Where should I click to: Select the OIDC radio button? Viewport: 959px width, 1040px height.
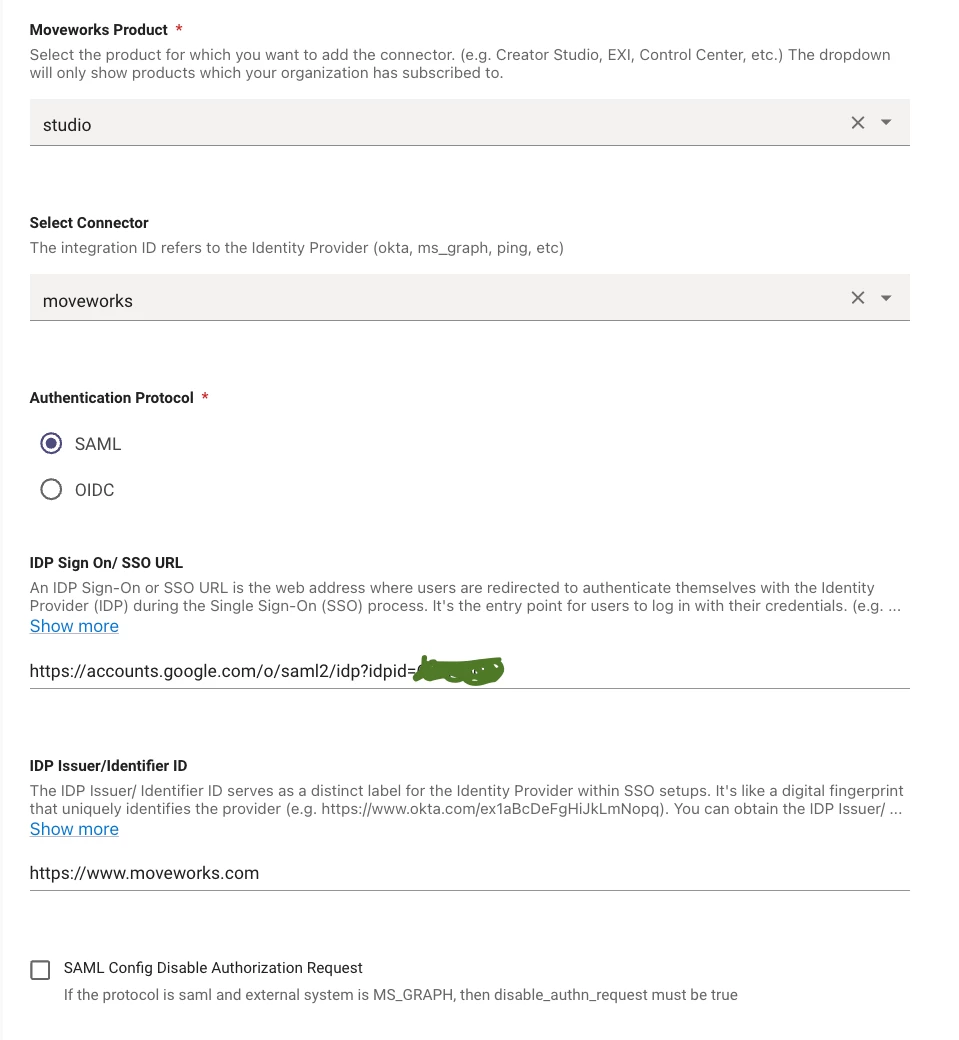(51, 489)
